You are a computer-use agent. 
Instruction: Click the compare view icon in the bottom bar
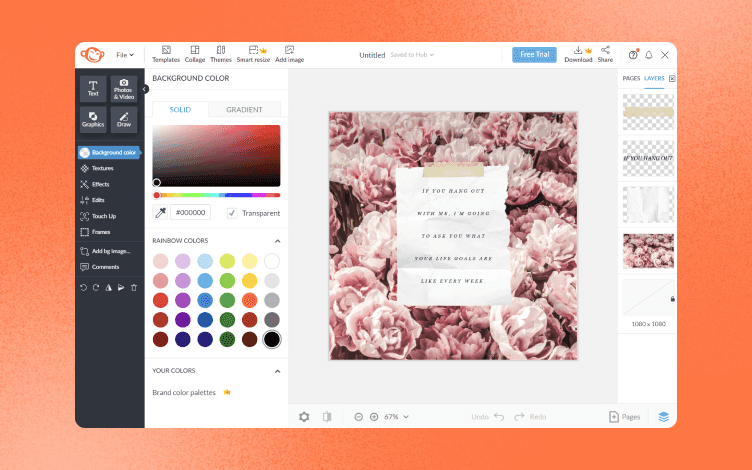click(x=327, y=417)
